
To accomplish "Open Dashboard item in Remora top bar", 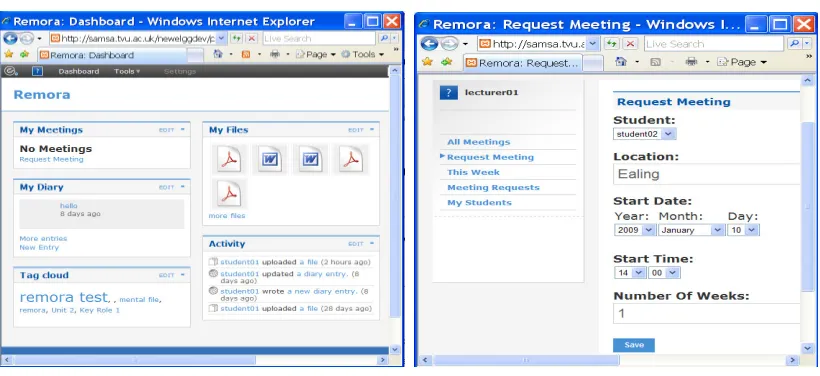I will [78, 71].
